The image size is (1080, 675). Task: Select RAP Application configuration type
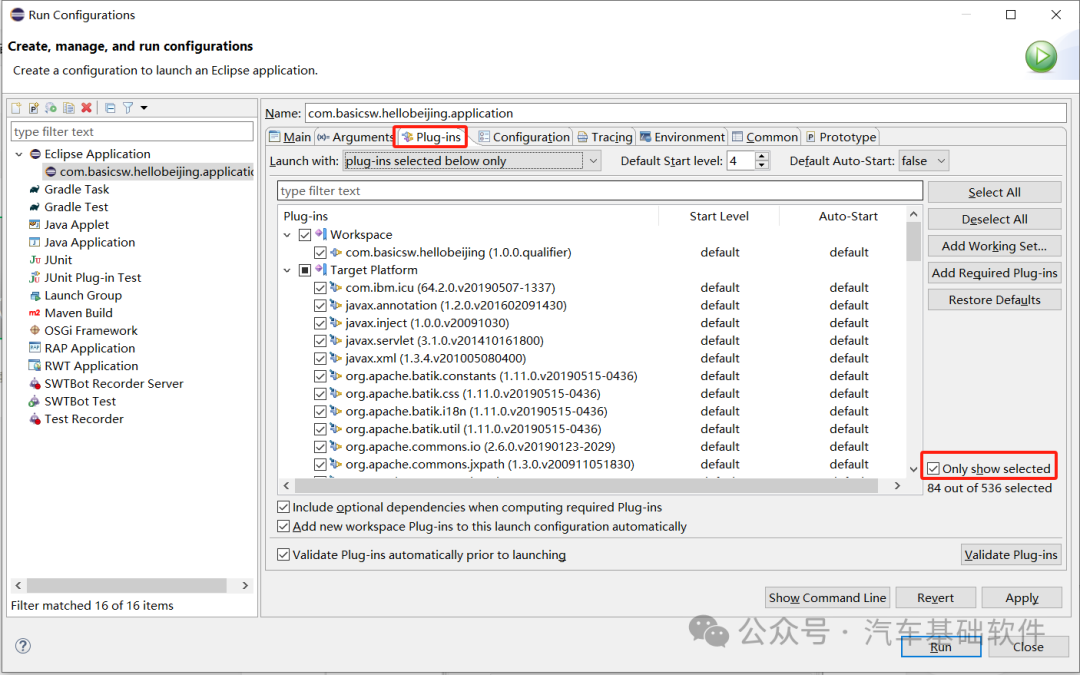point(90,348)
